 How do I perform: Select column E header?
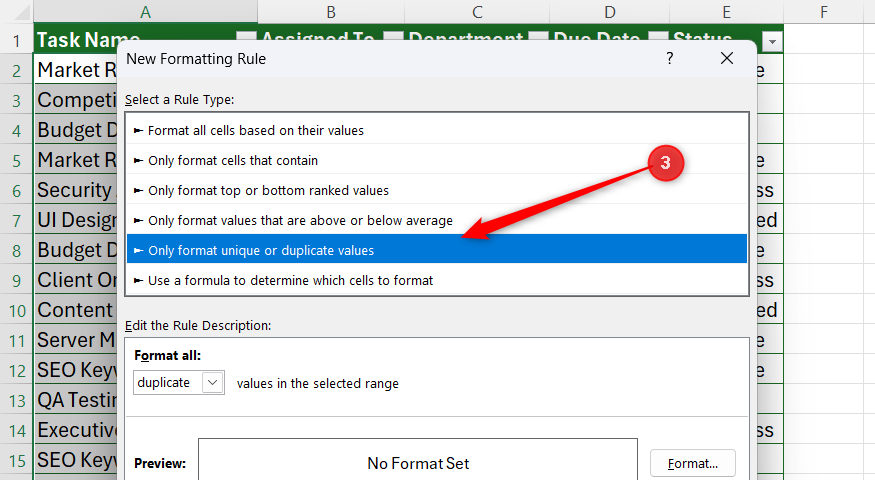pyautogui.click(x=726, y=12)
